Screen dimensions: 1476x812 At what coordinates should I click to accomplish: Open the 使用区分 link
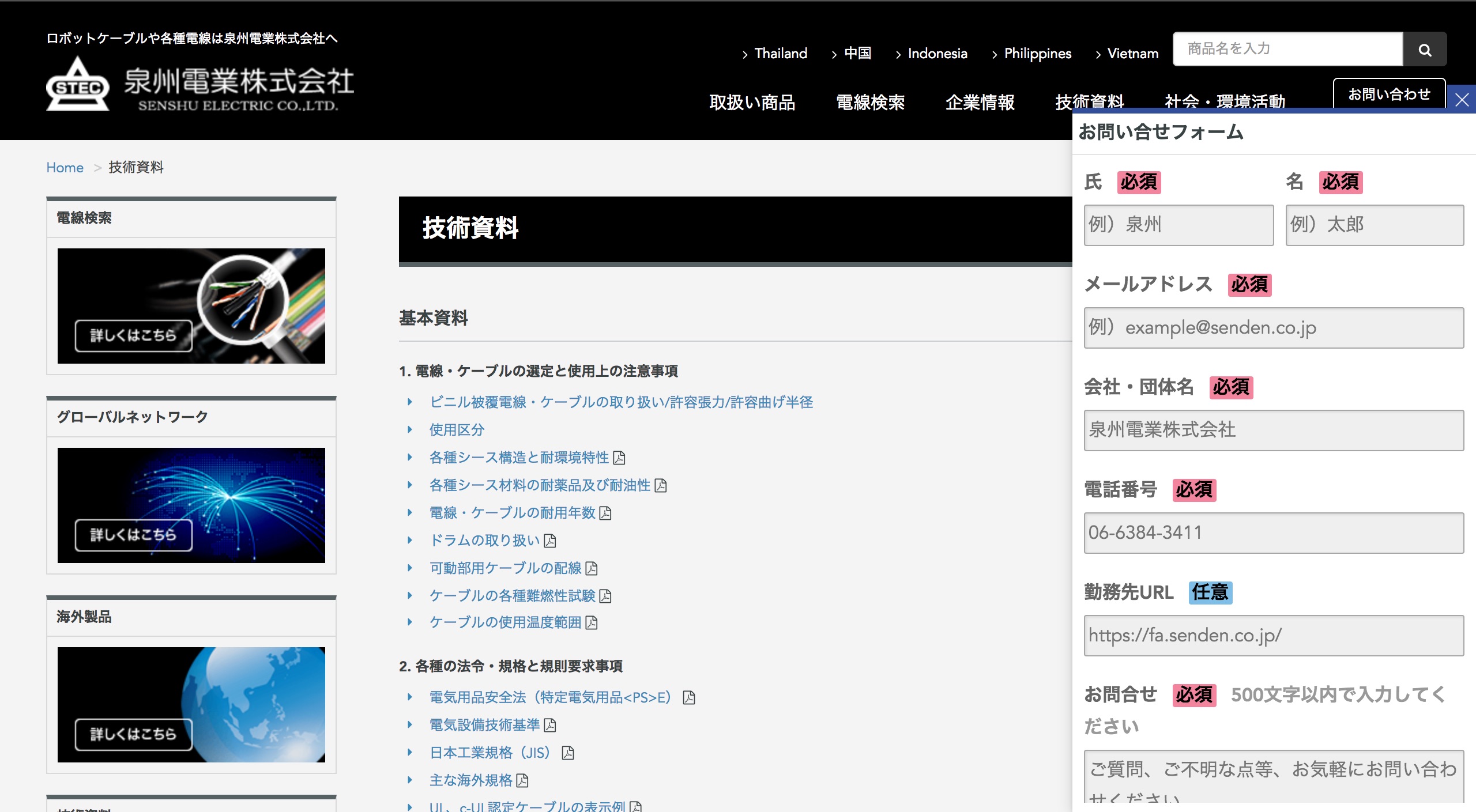(x=457, y=429)
